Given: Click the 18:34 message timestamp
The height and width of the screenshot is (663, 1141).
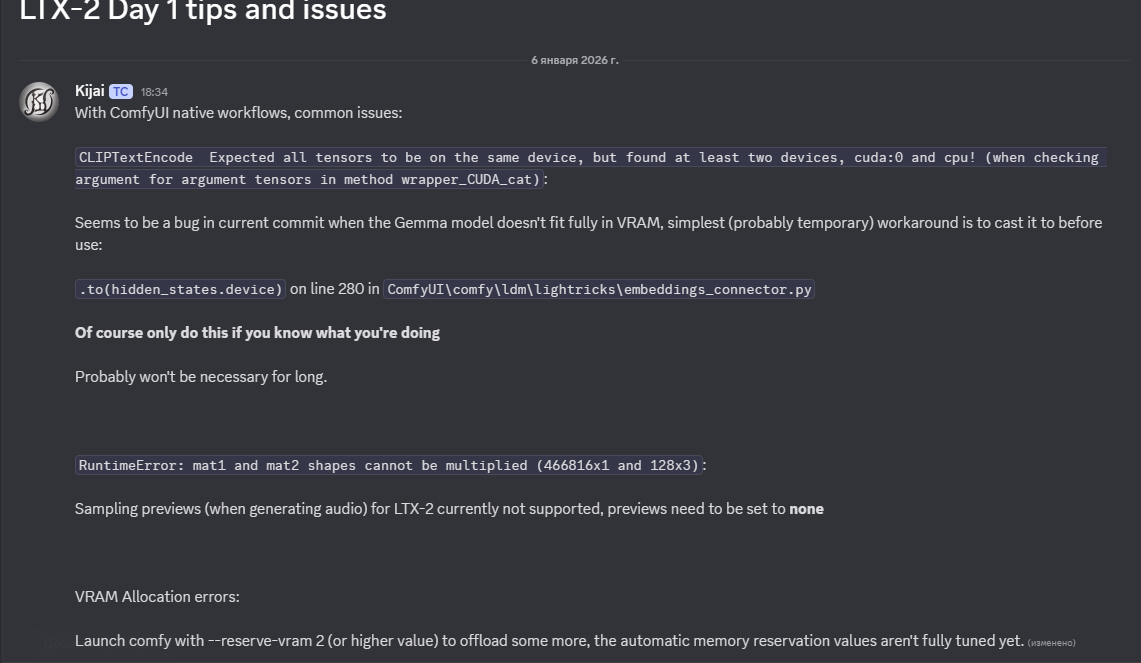Looking at the screenshot, I should point(154,92).
